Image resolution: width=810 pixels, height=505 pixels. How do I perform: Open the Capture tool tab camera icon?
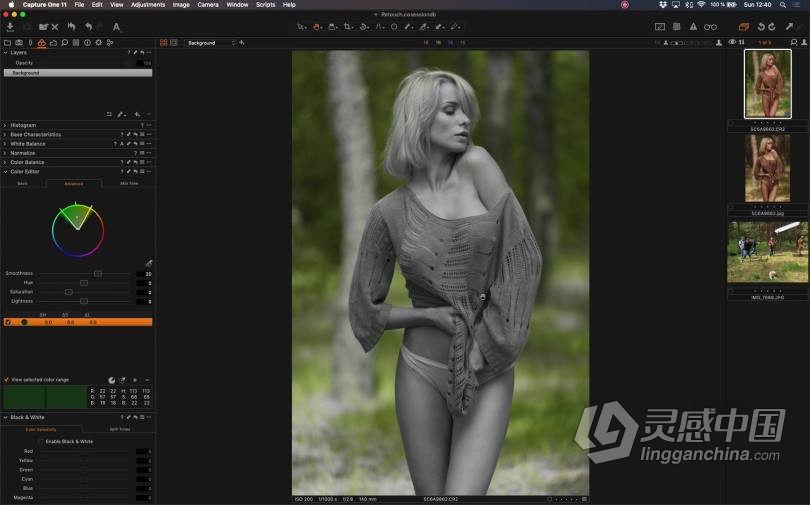(x=19, y=43)
